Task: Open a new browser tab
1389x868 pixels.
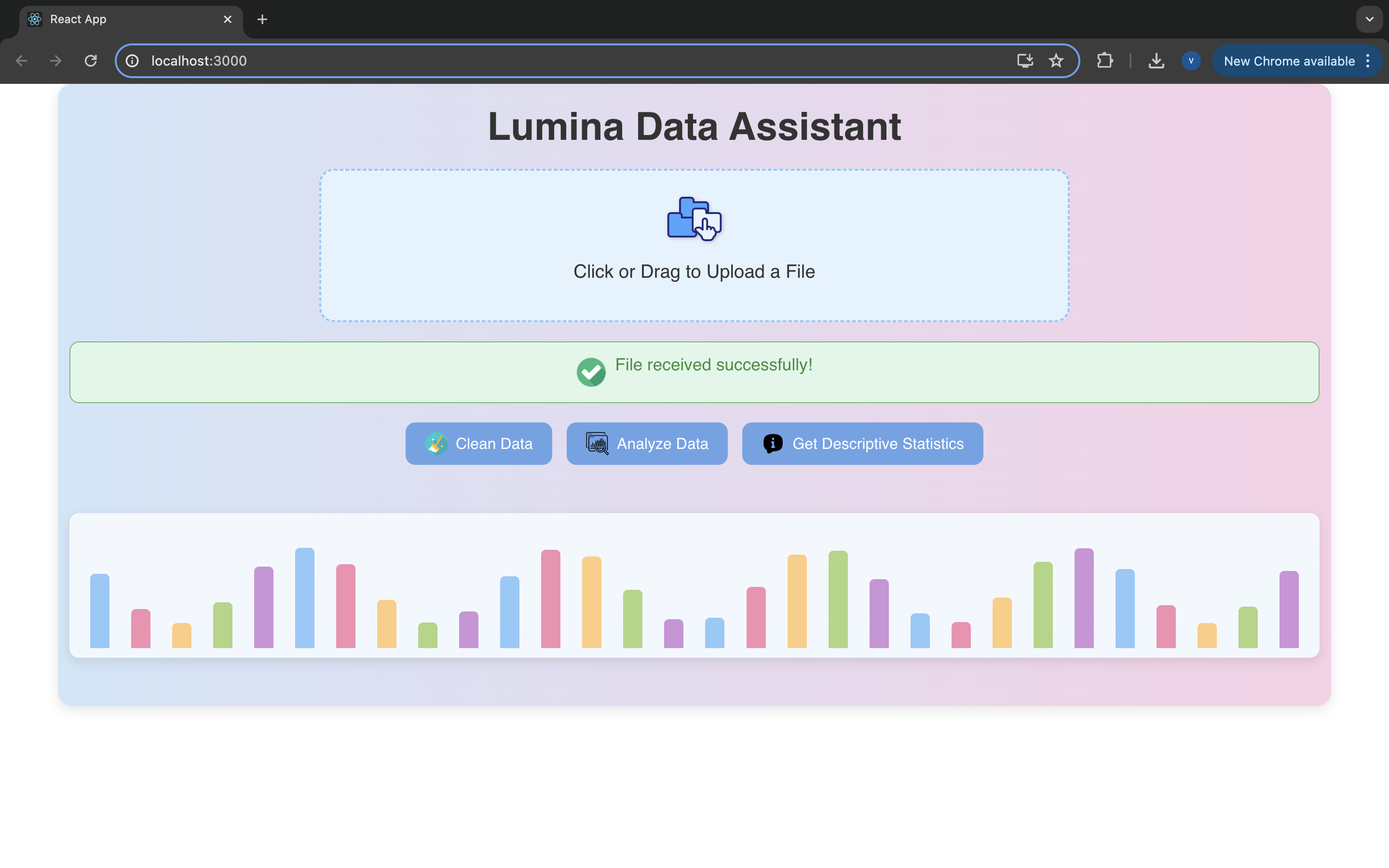Action: (x=262, y=19)
